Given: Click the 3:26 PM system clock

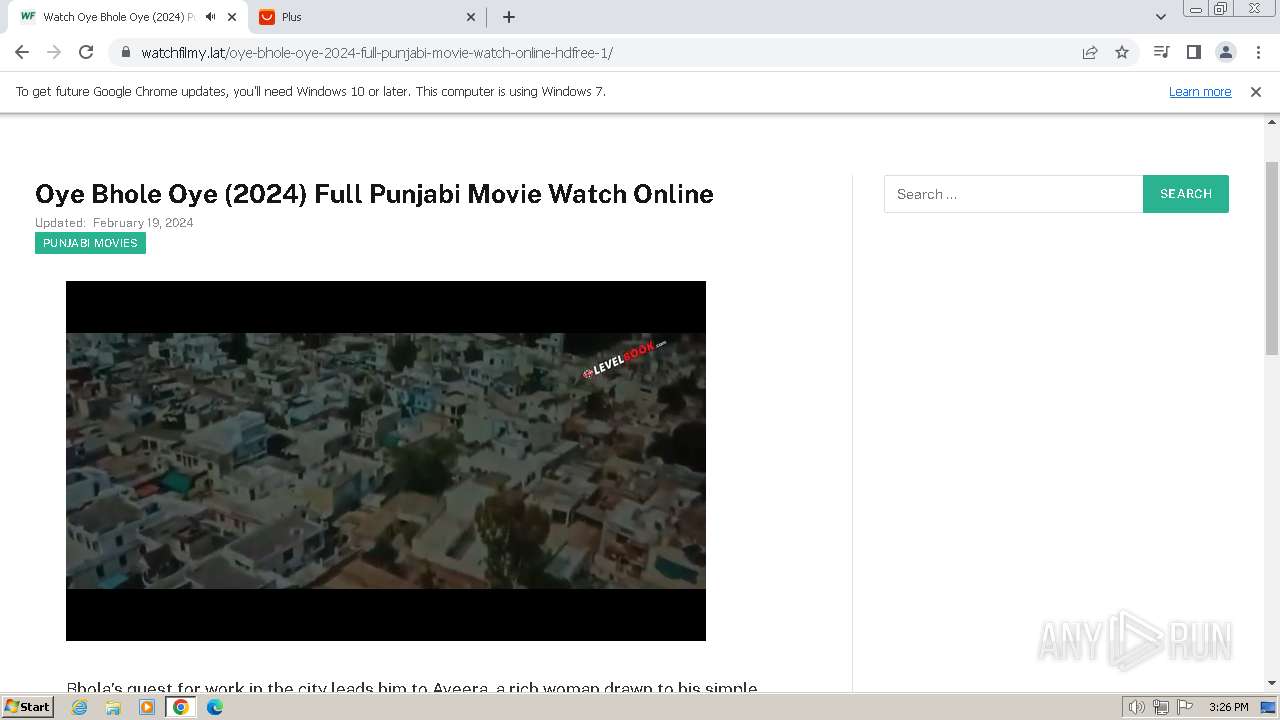Looking at the screenshot, I should [1228, 707].
